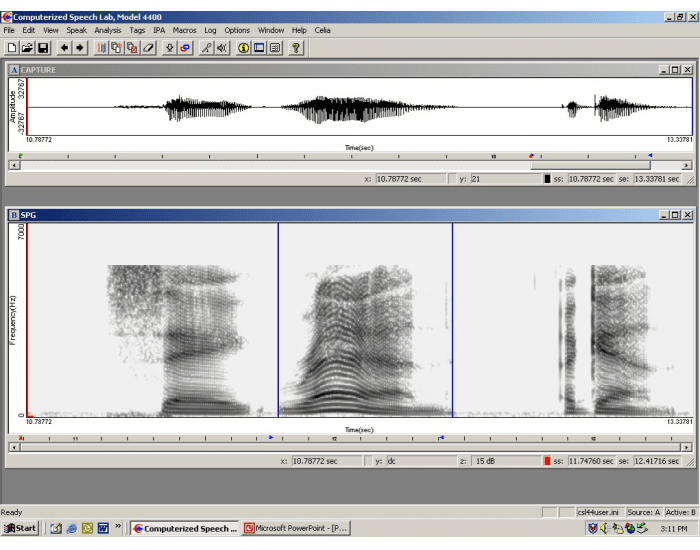Click the se field showing 13.33781 sec

click(657, 179)
